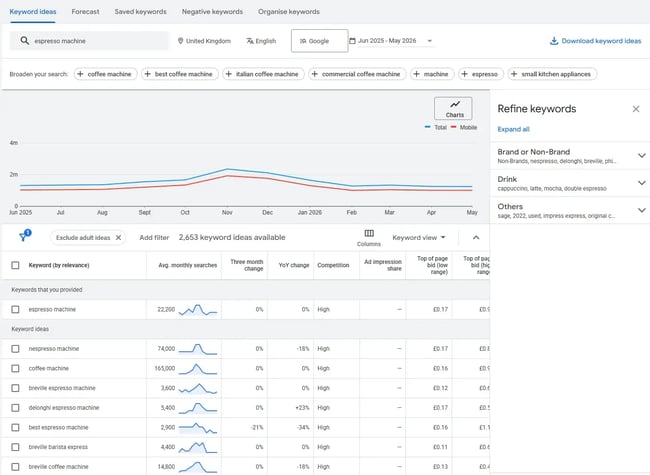Add 'best coffee machine' suggestion chip
This screenshot has width=650, height=475.
coord(180,74)
